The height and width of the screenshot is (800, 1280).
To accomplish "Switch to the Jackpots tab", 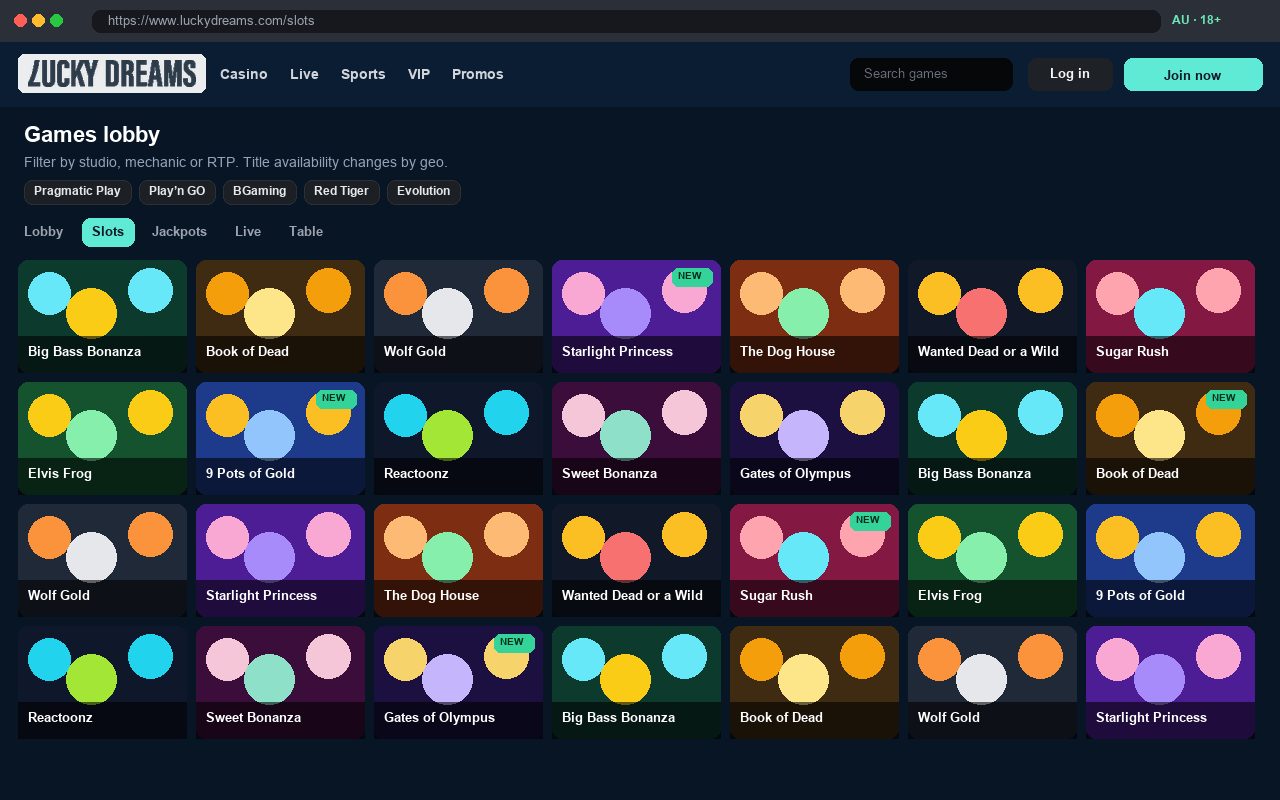I will pos(179,231).
